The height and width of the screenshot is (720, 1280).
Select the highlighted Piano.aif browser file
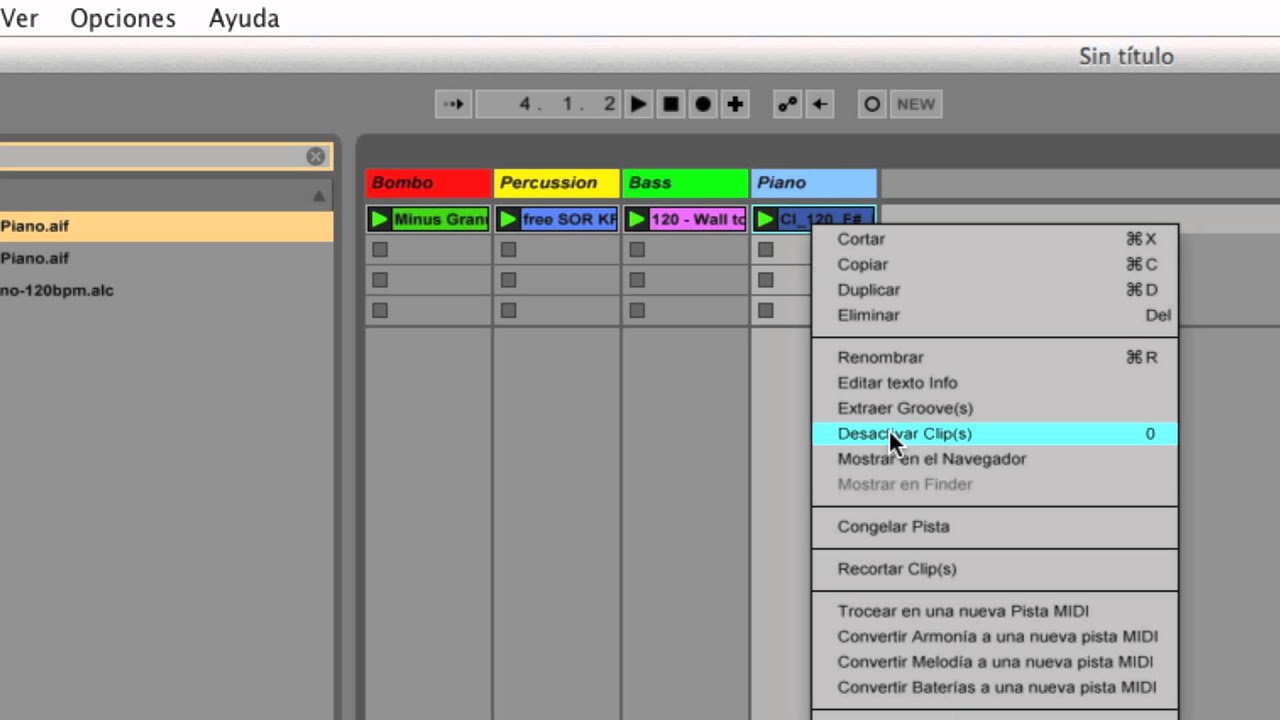coord(166,226)
